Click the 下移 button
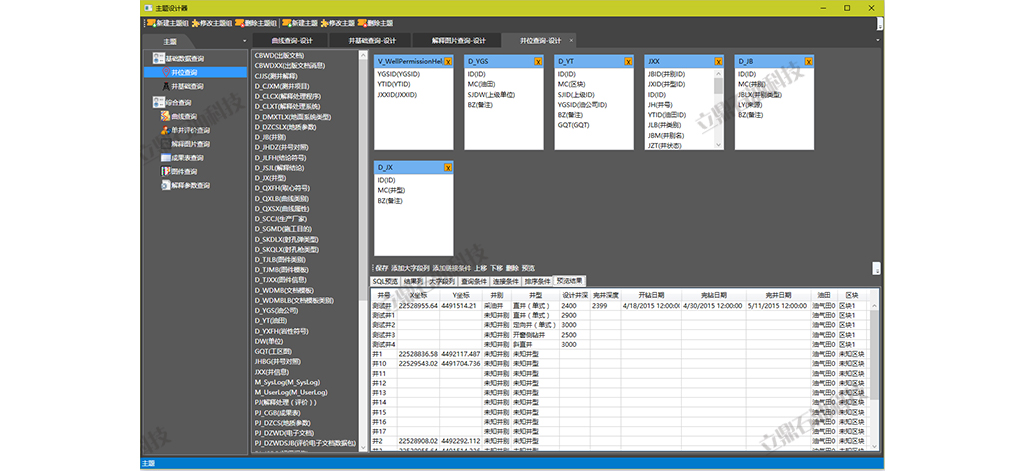The height and width of the screenshot is (471, 1024). tap(497, 268)
